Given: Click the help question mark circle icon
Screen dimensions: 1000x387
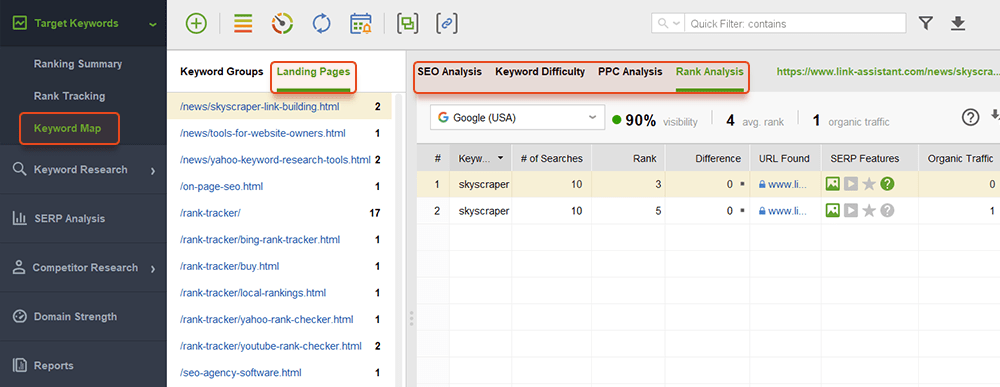Looking at the screenshot, I should (x=970, y=117).
